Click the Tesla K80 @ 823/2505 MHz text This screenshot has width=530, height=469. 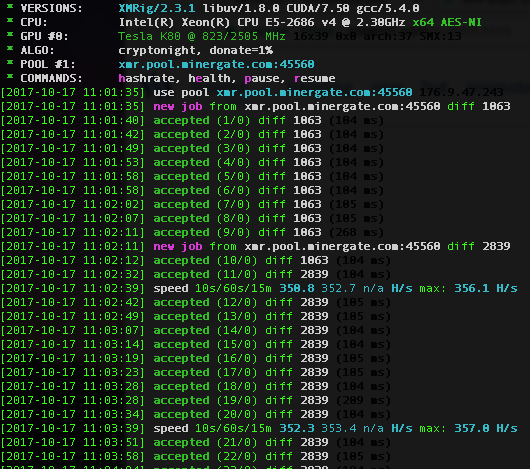point(202,36)
